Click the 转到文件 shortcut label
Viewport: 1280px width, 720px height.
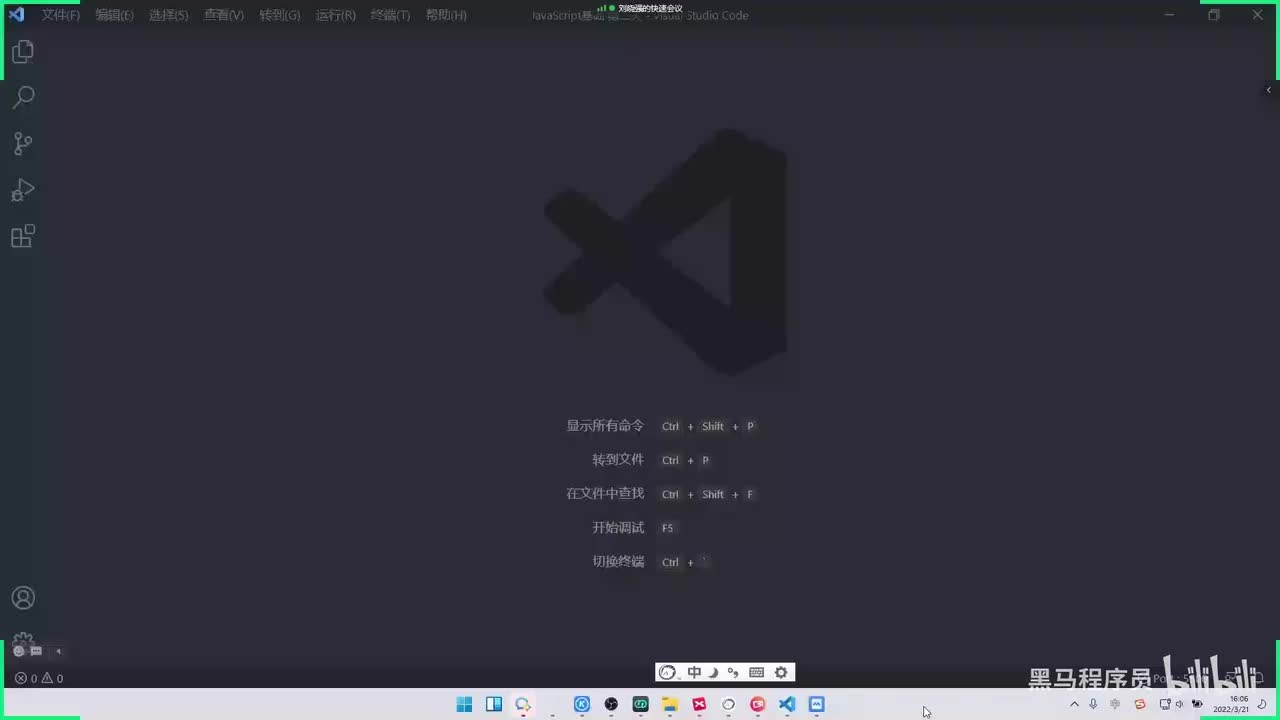point(618,460)
